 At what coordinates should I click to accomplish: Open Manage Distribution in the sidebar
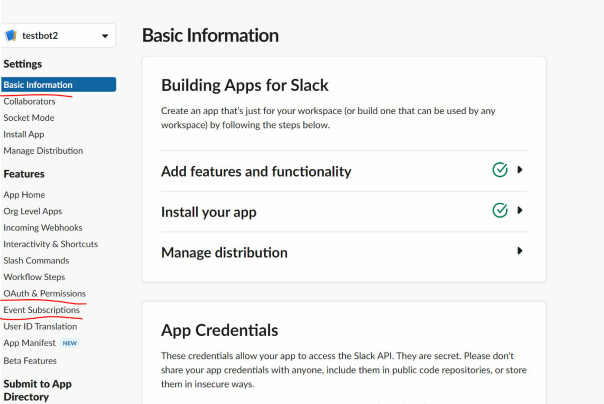(x=43, y=151)
